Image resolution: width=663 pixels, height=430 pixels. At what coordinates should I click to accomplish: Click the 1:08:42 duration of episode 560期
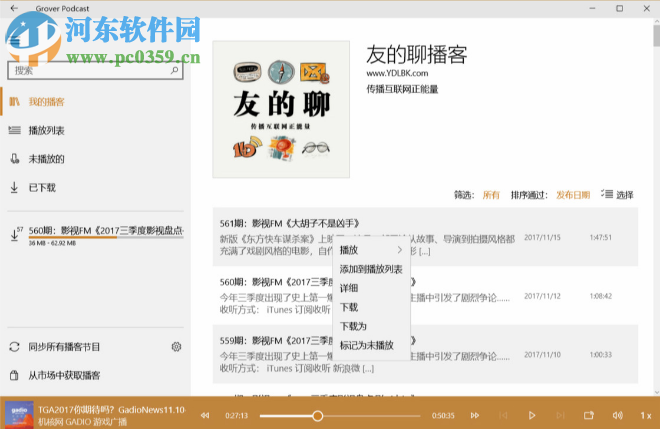(601, 296)
